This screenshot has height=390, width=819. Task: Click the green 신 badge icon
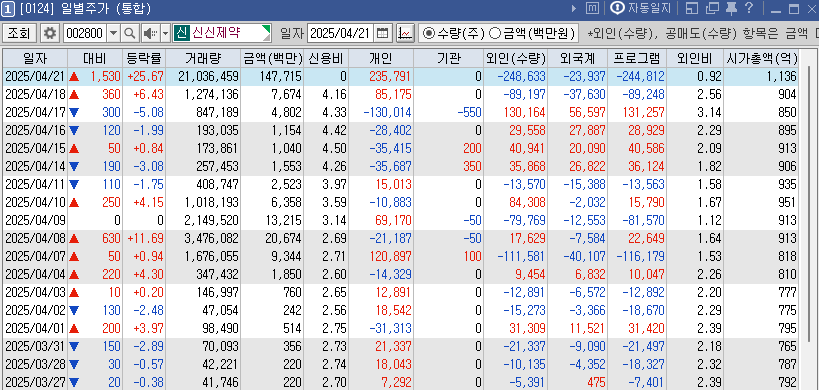tap(181, 33)
